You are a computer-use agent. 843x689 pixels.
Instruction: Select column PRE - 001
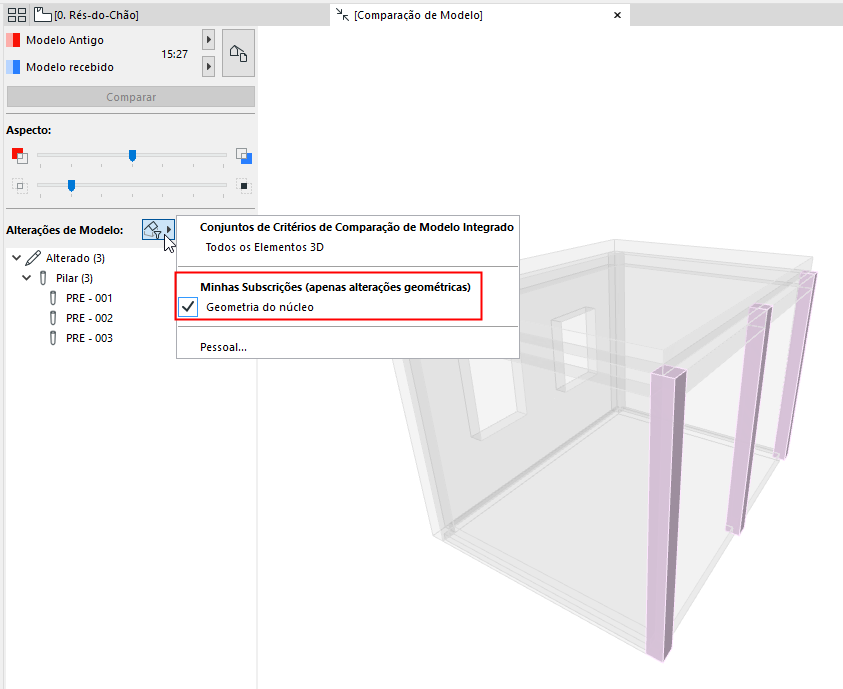point(89,298)
